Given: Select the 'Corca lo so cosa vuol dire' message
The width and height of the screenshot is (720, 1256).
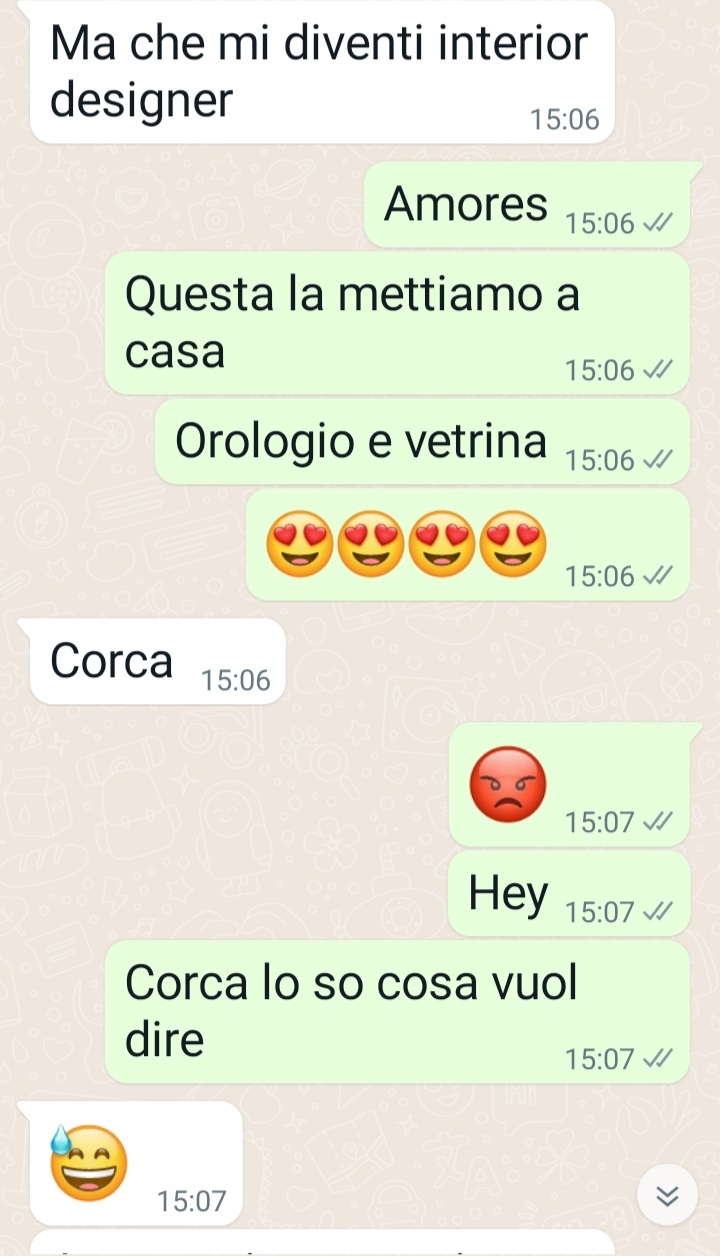Looking at the screenshot, I should coord(397,1012).
